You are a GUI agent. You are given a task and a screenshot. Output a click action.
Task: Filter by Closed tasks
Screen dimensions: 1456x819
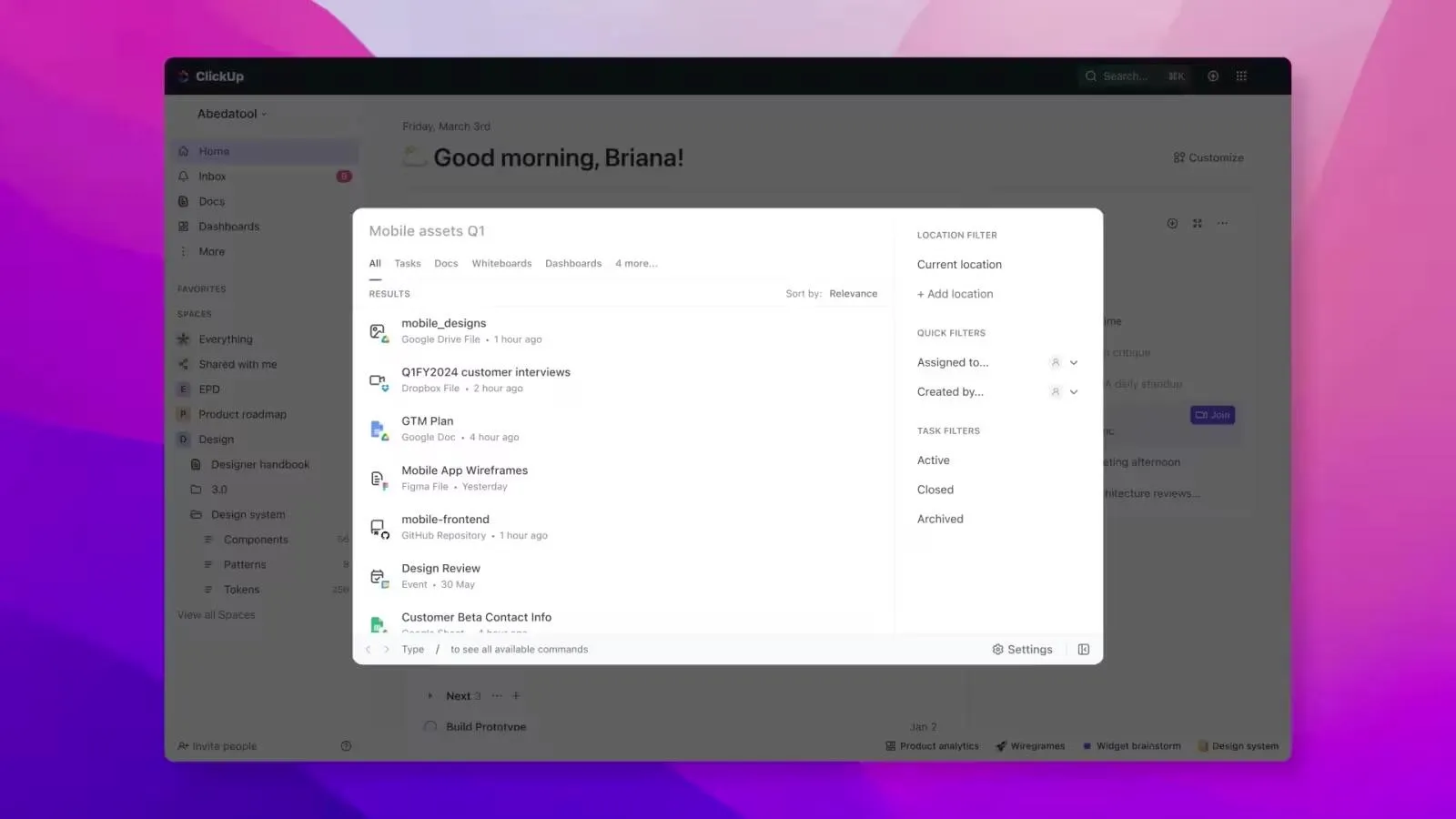pos(935,490)
